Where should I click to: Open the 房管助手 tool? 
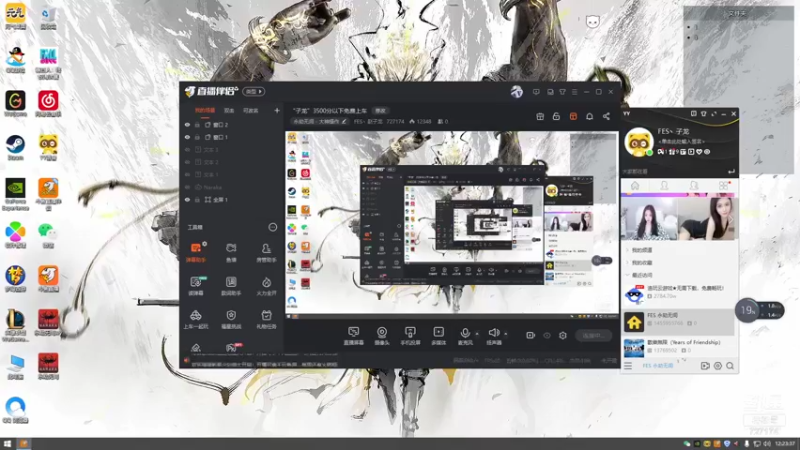pyautogui.click(x=266, y=253)
